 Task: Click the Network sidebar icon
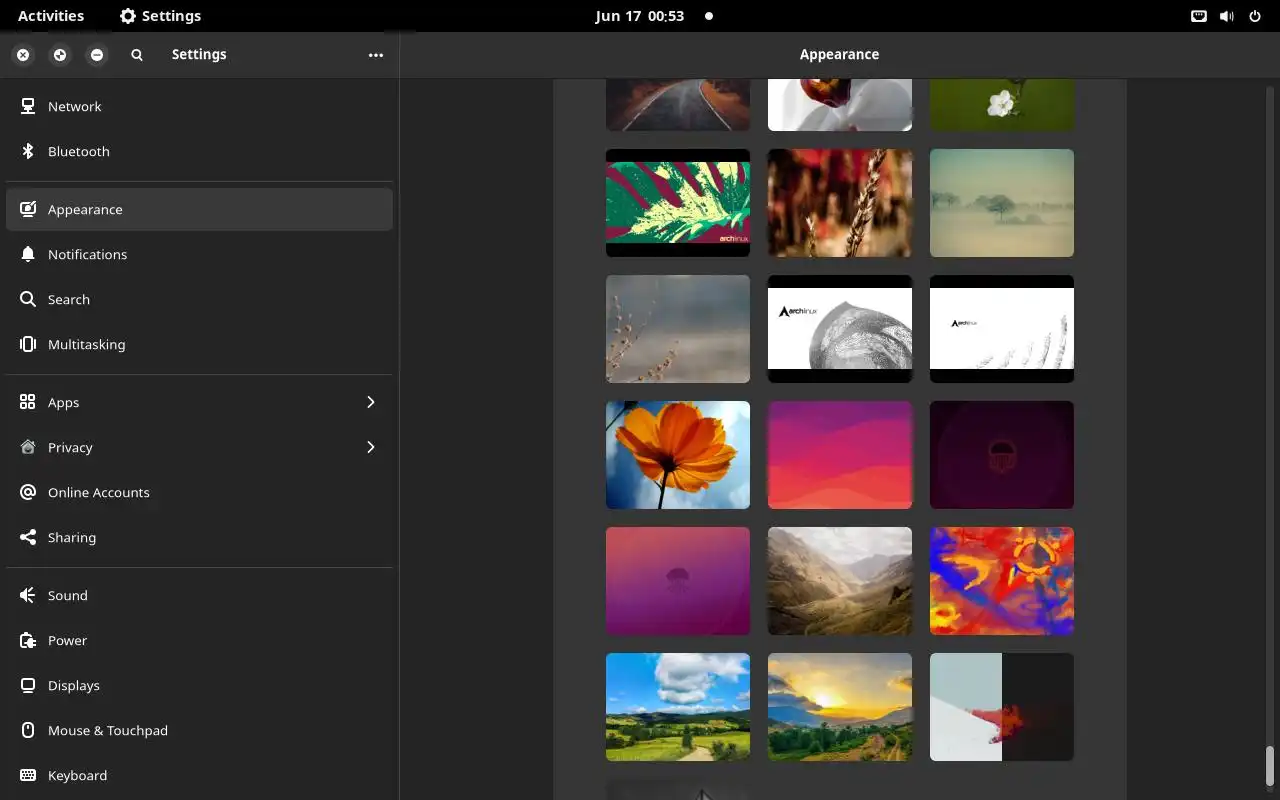28,106
